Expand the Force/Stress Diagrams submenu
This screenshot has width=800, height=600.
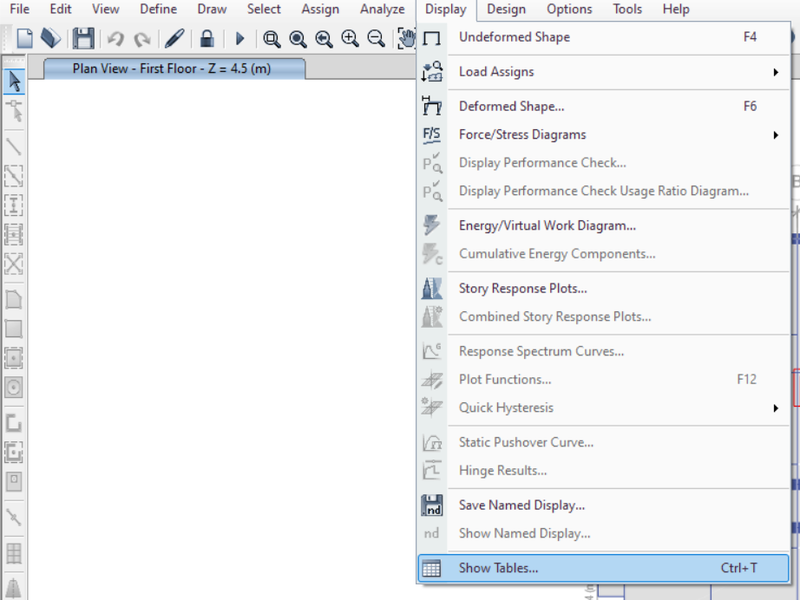pyautogui.click(x=604, y=135)
